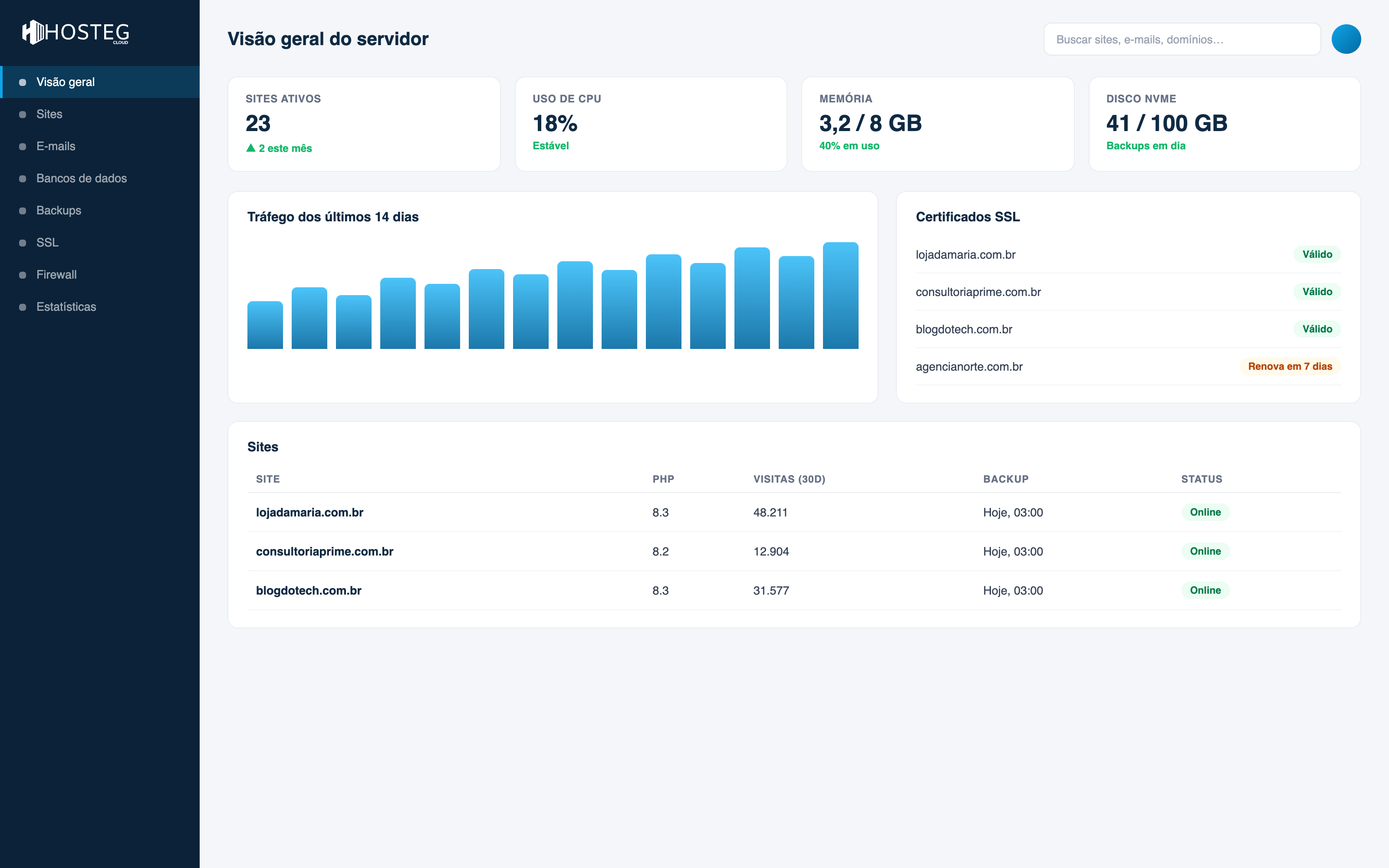Viewport: 1389px width, 868px height.
Task: Open blogdotech.com.br in Sites table
Action: (308, 591)
